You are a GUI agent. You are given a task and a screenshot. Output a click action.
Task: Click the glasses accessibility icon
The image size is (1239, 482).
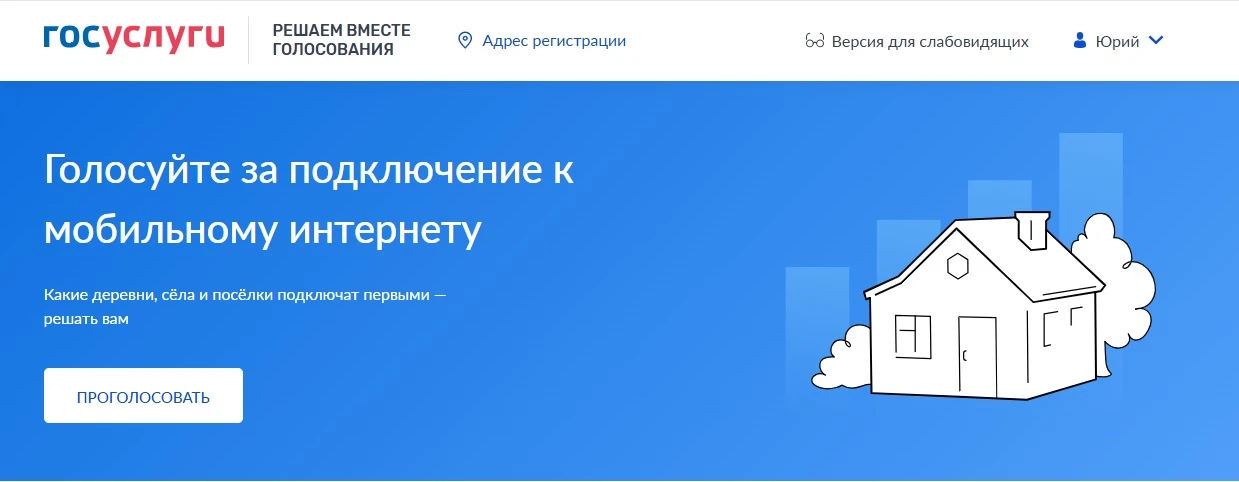(x=814, y=41)
